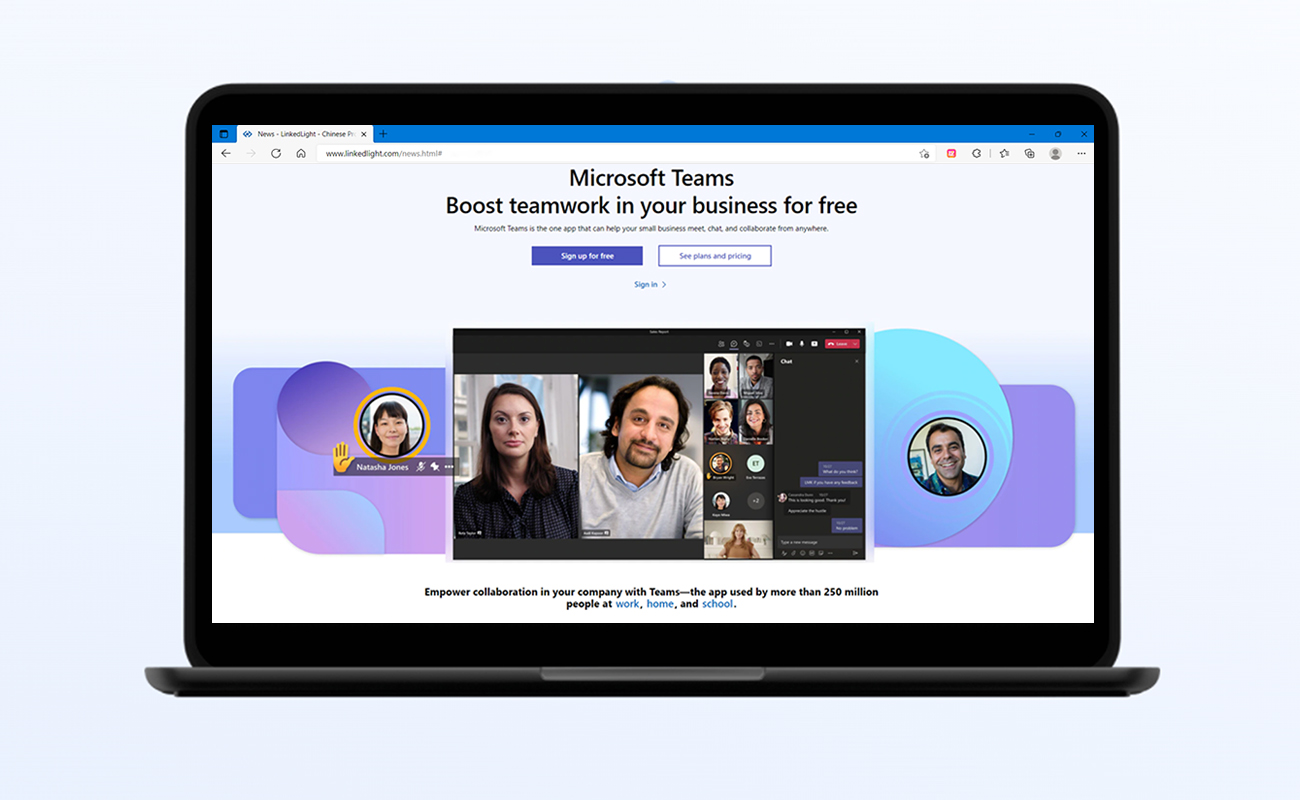Click the Chat panel title
1300x800 pixels.
787,361
